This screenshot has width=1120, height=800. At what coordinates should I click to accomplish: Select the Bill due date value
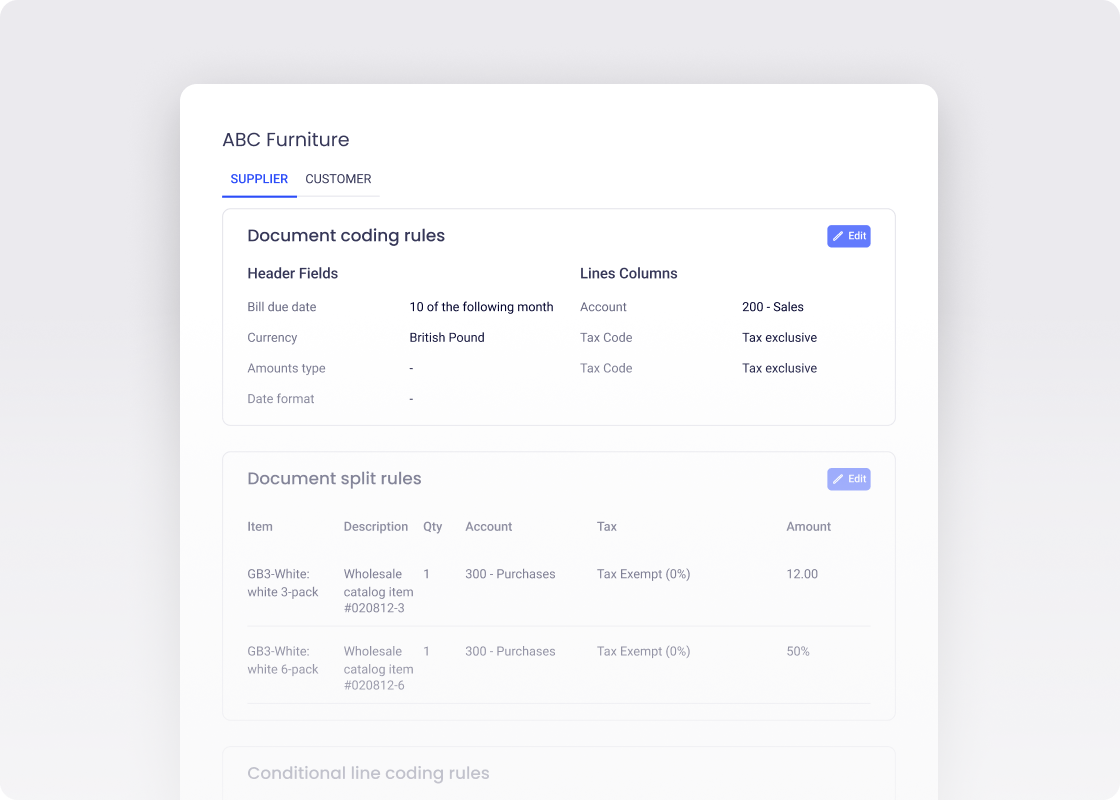481,307
